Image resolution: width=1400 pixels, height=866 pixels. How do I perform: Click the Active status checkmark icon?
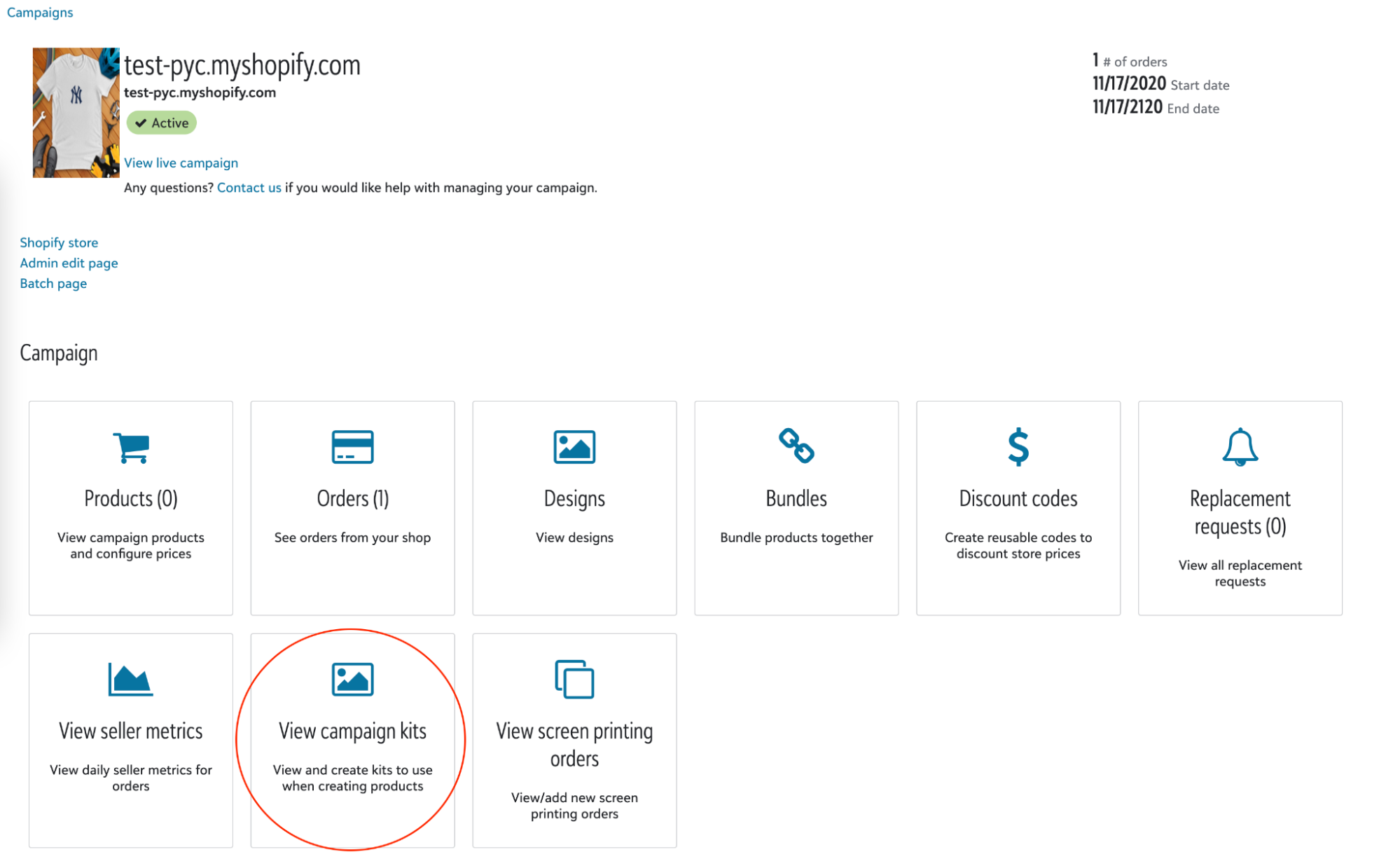click(141, 123)
